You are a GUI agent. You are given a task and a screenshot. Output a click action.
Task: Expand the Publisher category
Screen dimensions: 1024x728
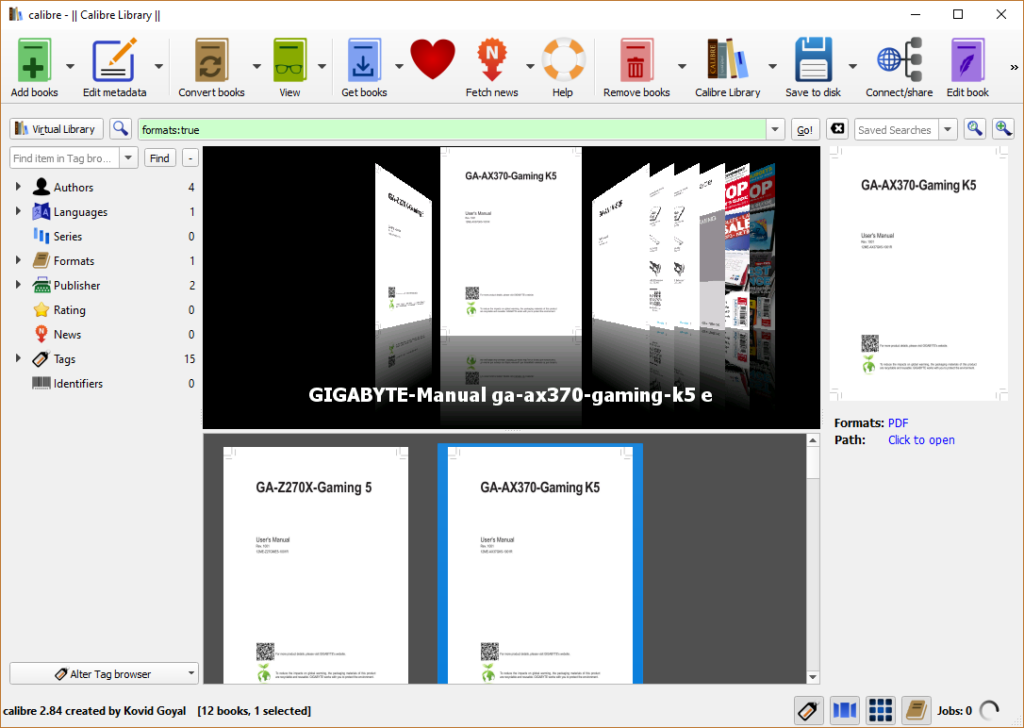(x=18, y=285)
